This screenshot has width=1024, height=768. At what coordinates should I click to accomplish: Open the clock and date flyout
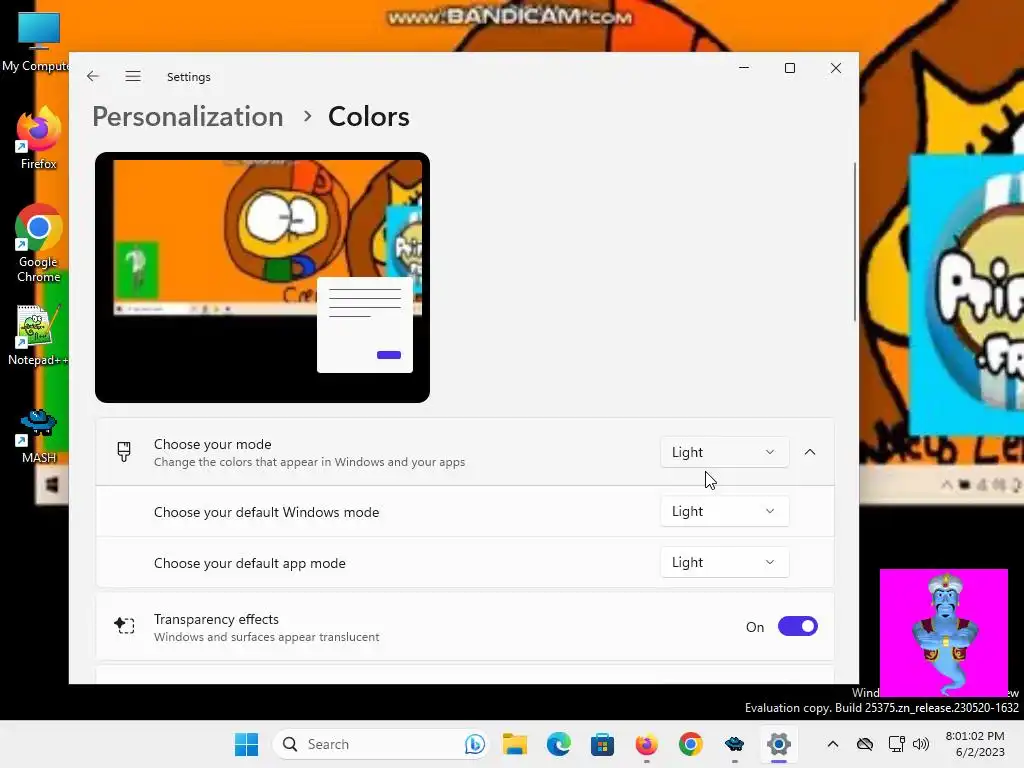[x=976, y=744]
